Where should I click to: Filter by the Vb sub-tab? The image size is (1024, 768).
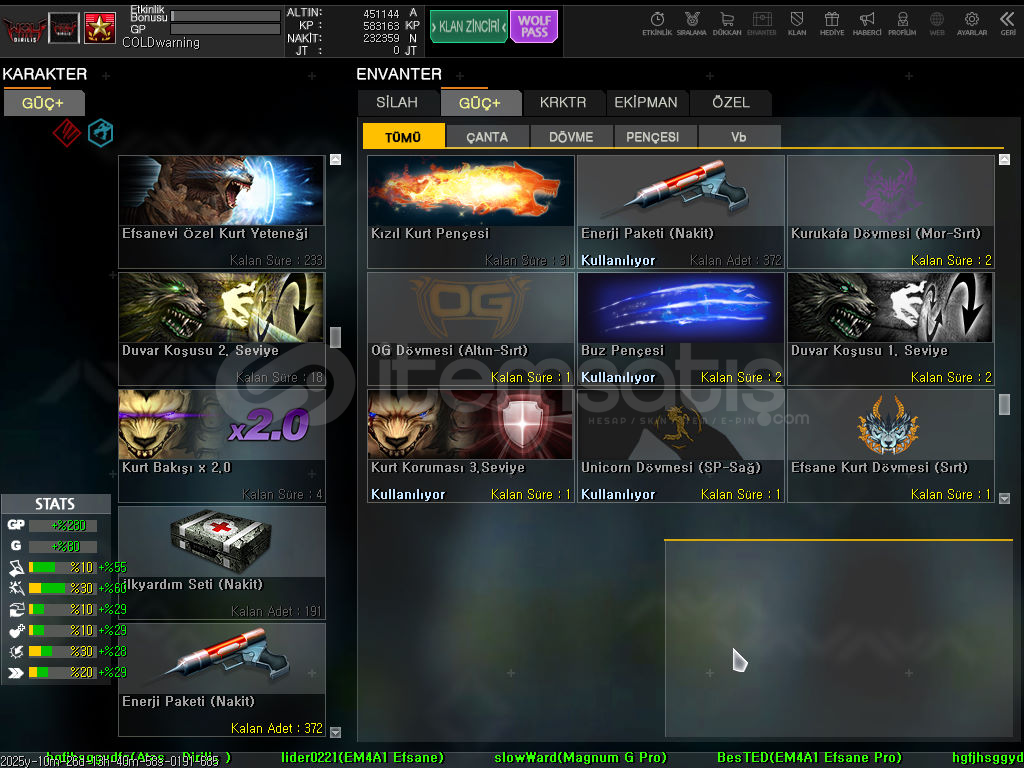pyautogui.click(x=739, y=136)
